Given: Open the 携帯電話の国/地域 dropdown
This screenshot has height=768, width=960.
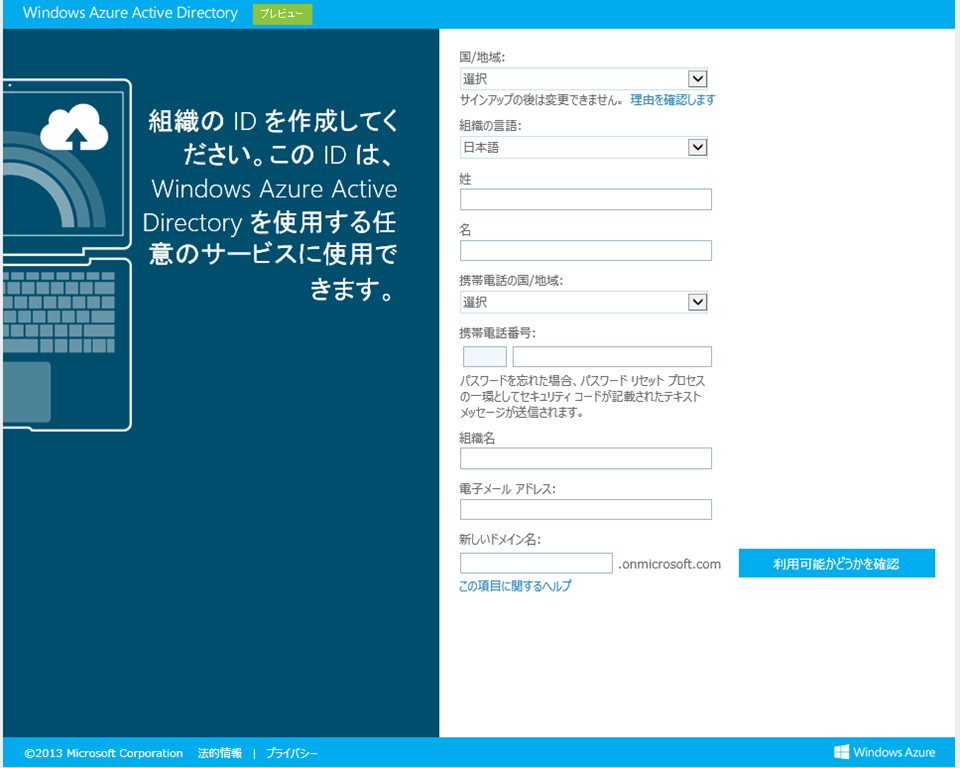Looking at the screenshot, I should point(584,302).
